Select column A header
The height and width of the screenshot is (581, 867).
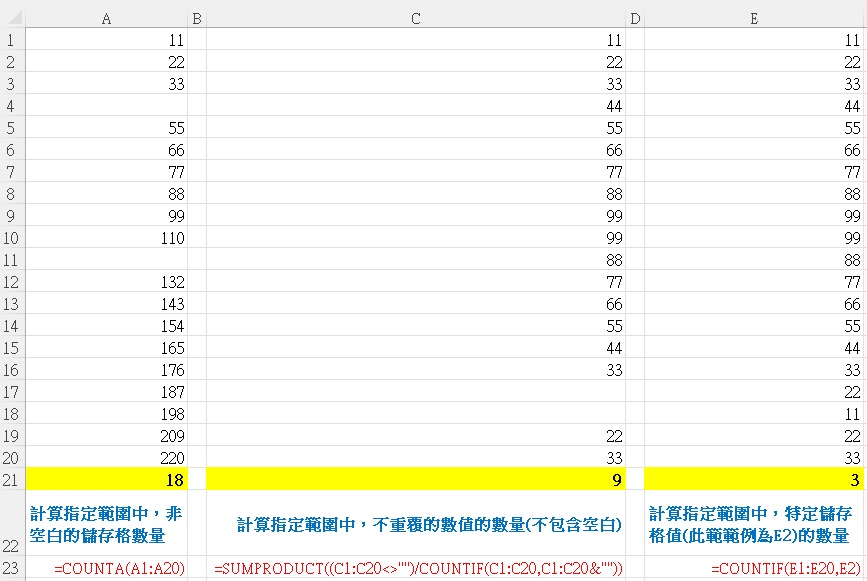coord(106,18)
